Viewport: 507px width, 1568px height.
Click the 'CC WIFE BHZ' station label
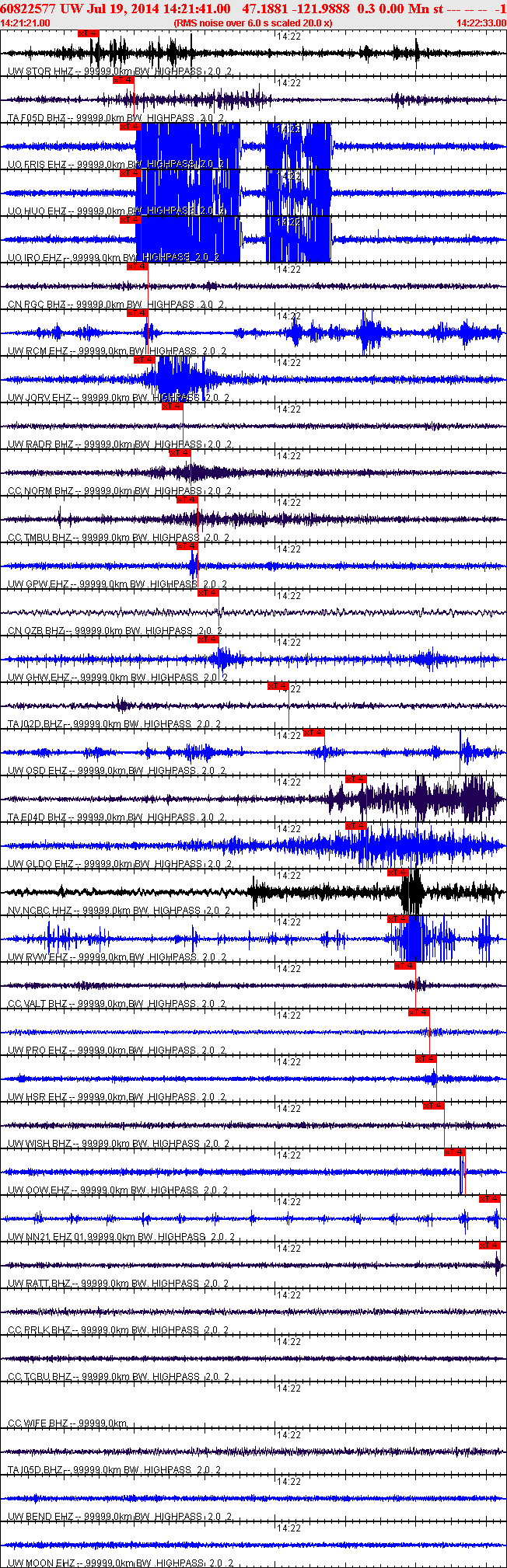[38, 1423]
